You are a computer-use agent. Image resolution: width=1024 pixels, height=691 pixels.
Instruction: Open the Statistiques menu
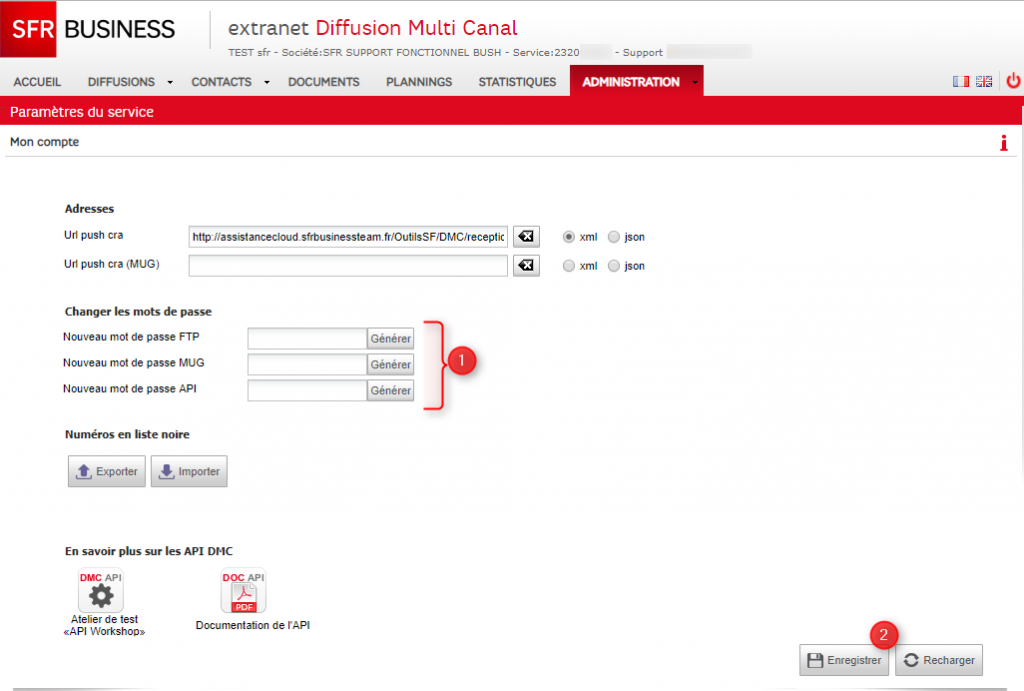517,82
